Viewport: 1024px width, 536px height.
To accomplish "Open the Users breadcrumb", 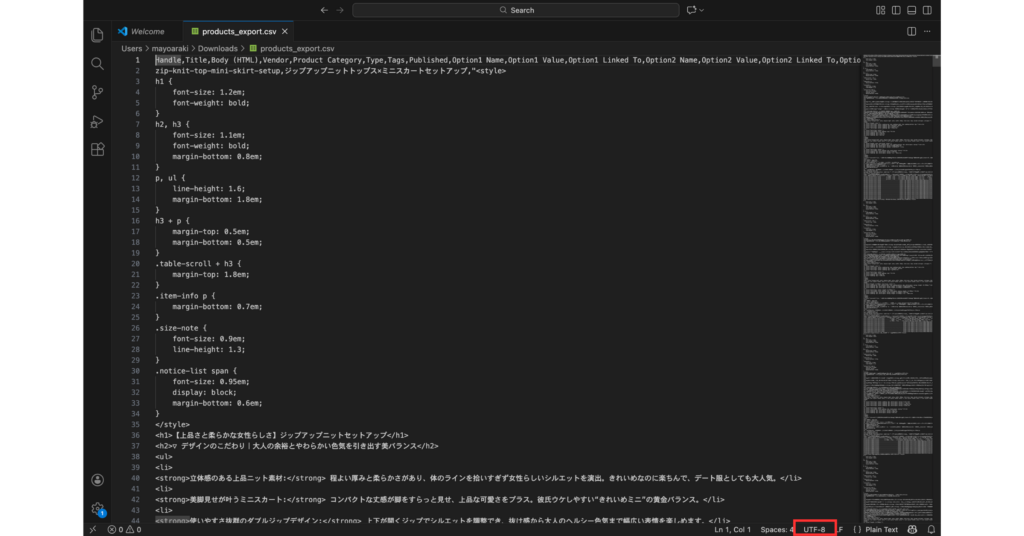I will point(131,48).
